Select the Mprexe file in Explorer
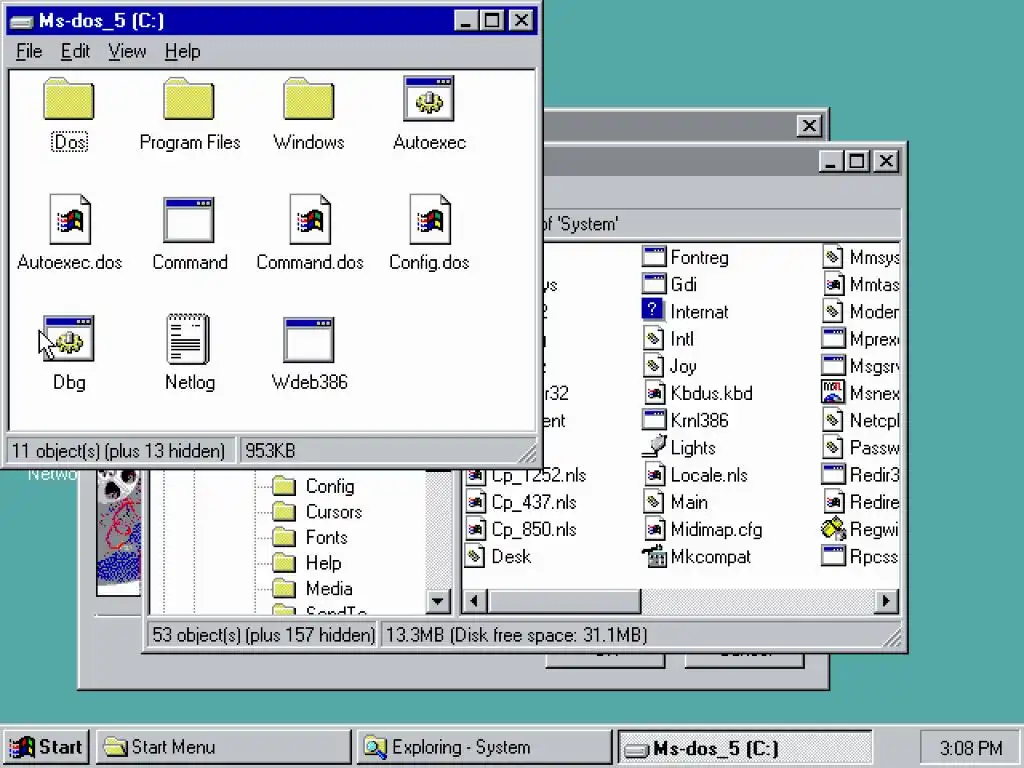Viewport: 1024px width, 768px height. [x=861, y=339]
